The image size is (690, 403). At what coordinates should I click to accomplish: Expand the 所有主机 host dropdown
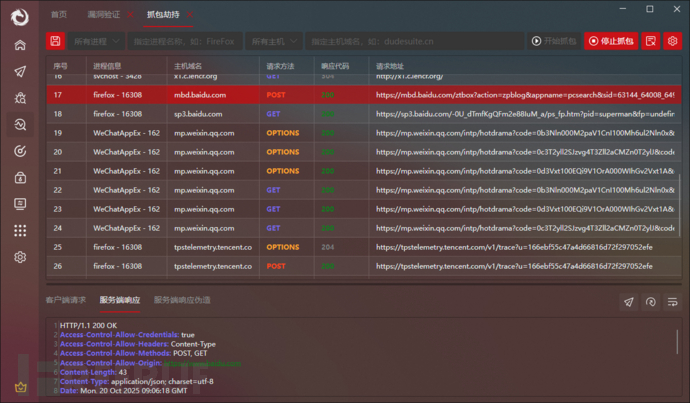click(x=273, y=41)
